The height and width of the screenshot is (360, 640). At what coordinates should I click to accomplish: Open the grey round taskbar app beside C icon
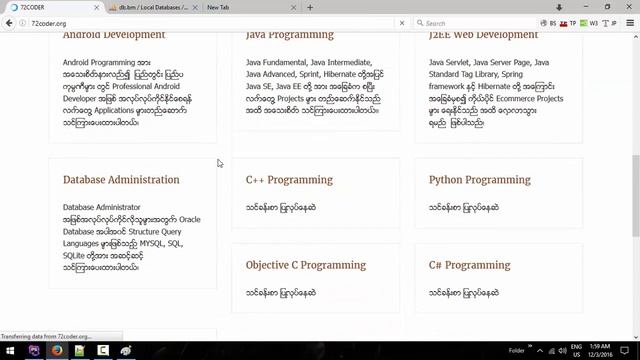point(126,351)
